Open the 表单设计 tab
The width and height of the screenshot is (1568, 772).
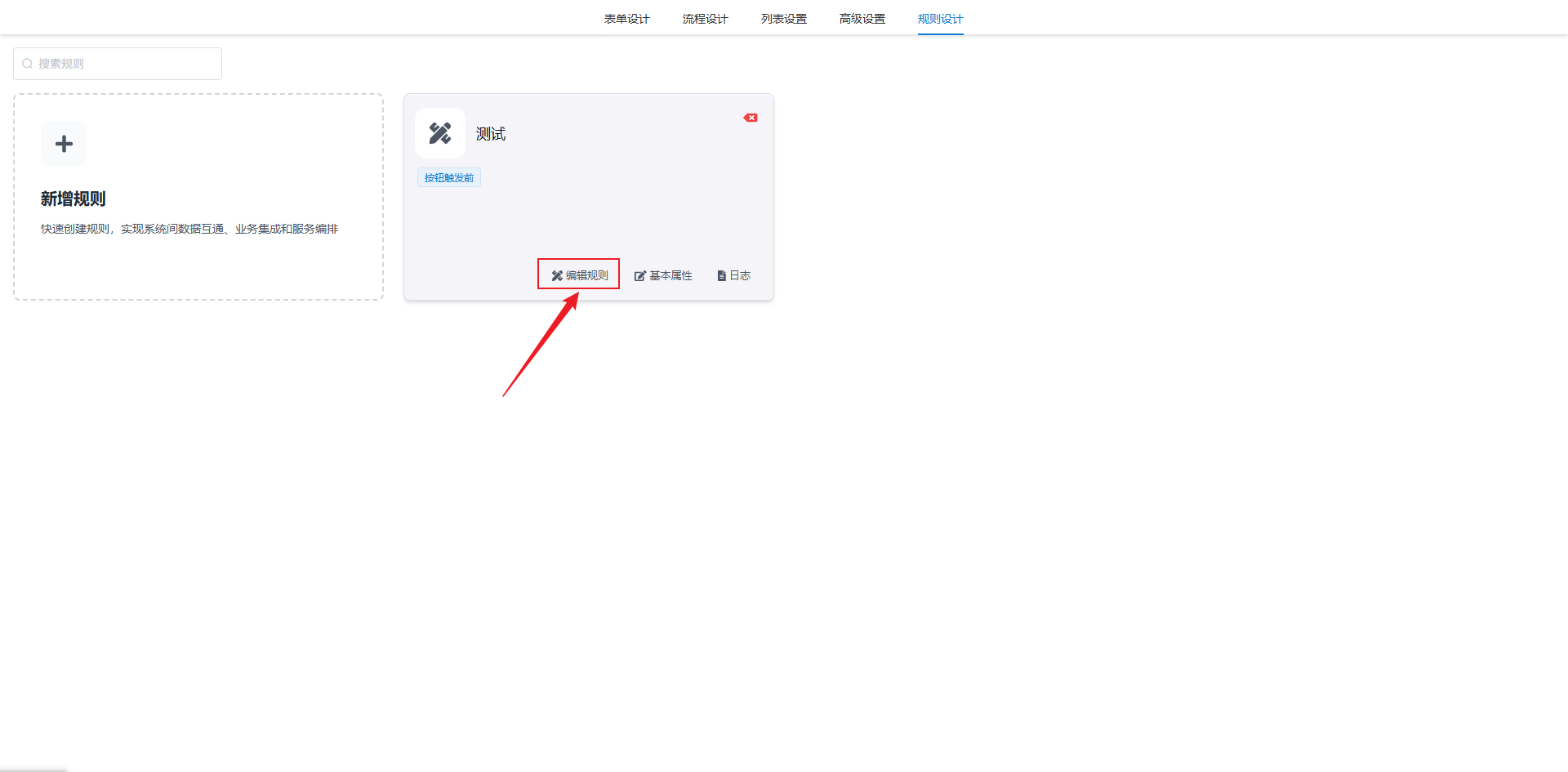point(626,19)
